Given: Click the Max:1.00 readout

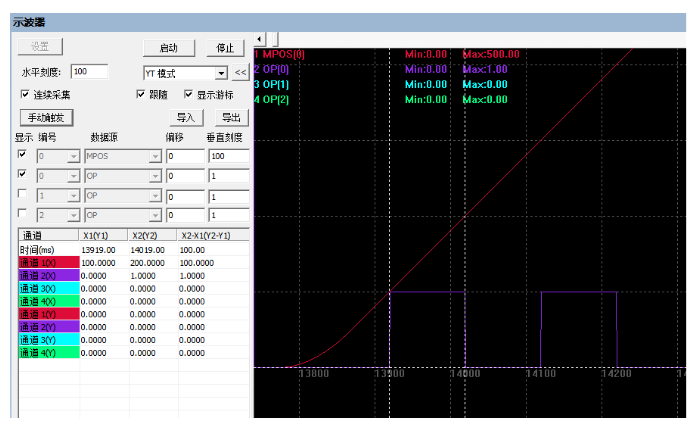Looking at the screenshot, I should point(485,69).
